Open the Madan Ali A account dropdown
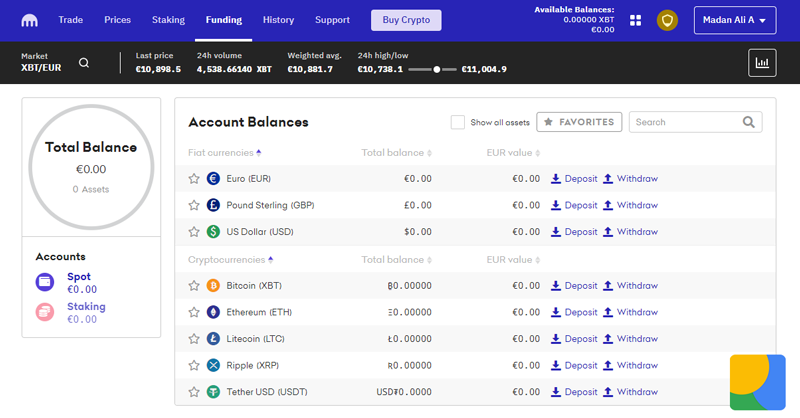The image size is (800, 418). click(735, 20)
